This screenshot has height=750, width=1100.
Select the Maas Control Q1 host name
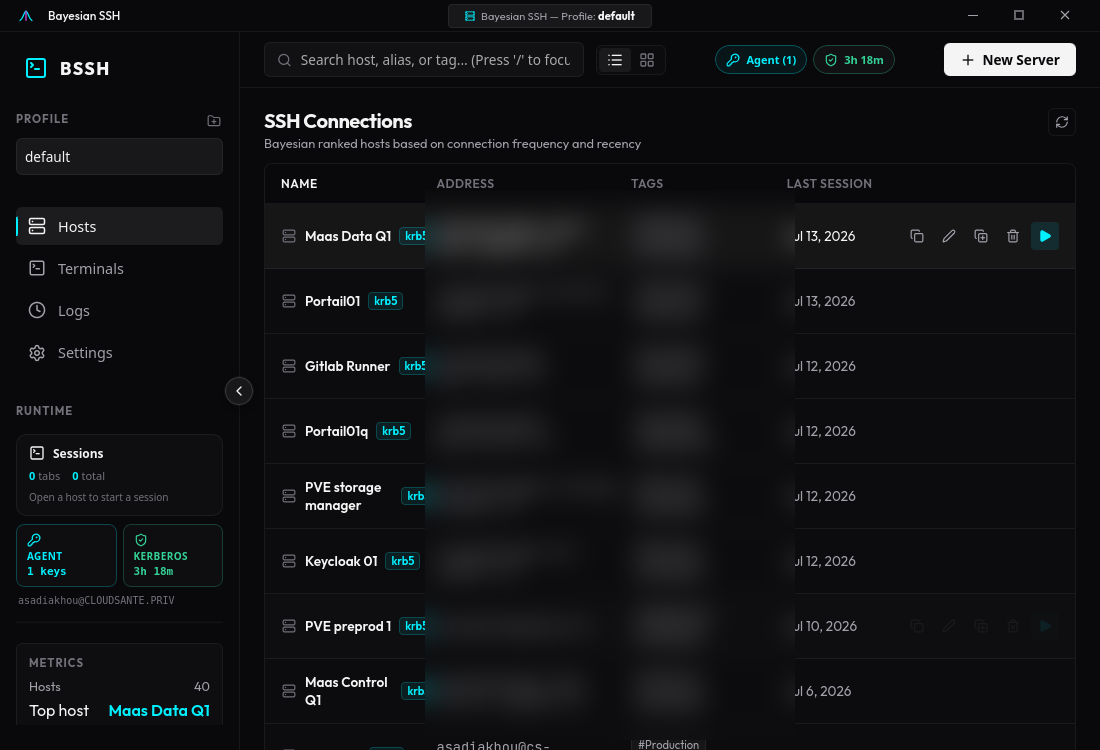346,691
